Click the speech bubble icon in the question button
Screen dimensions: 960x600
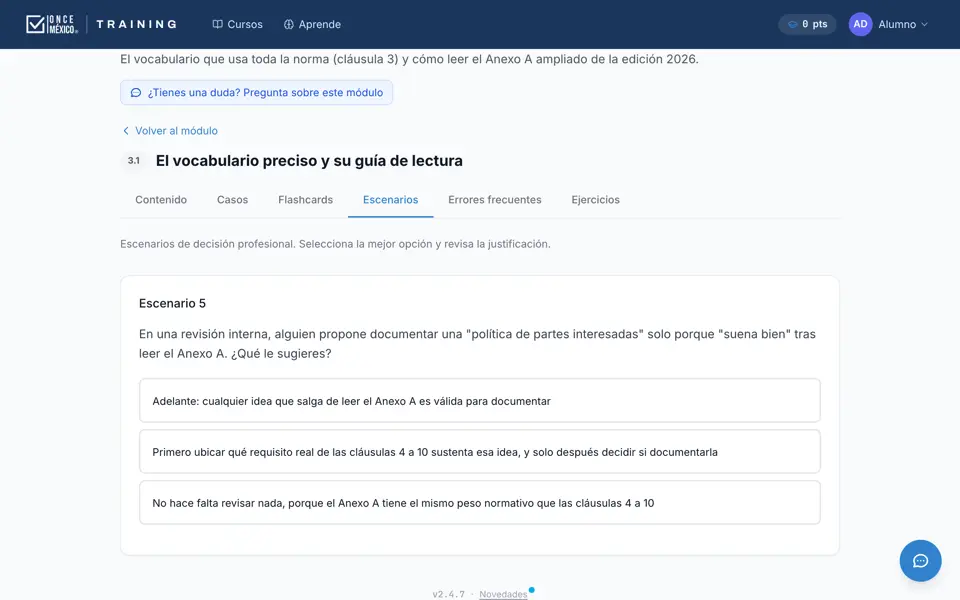point(136,92)
